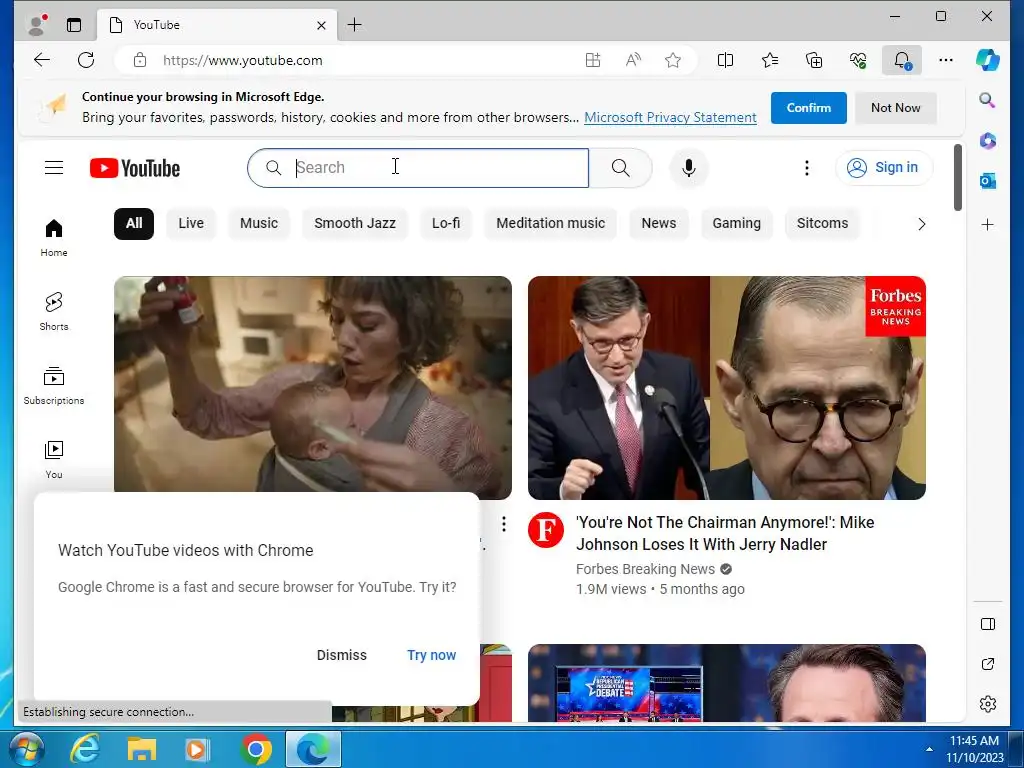The image size is (1024, 768).
Task: Toggle the Edge sidebar visibility icon
Action: click(987, 624)
